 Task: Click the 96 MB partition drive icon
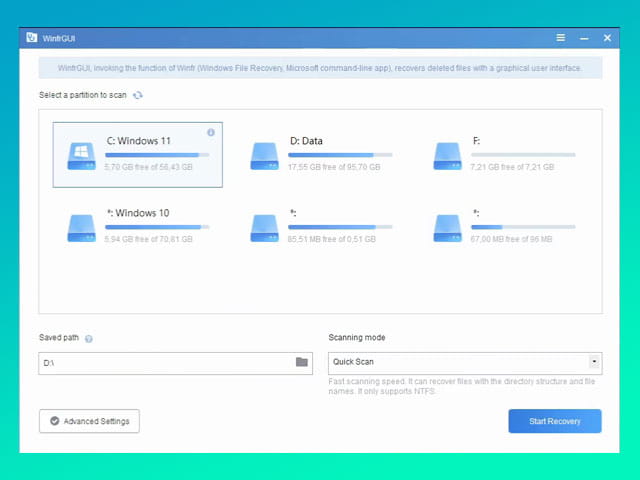point(447,228)
